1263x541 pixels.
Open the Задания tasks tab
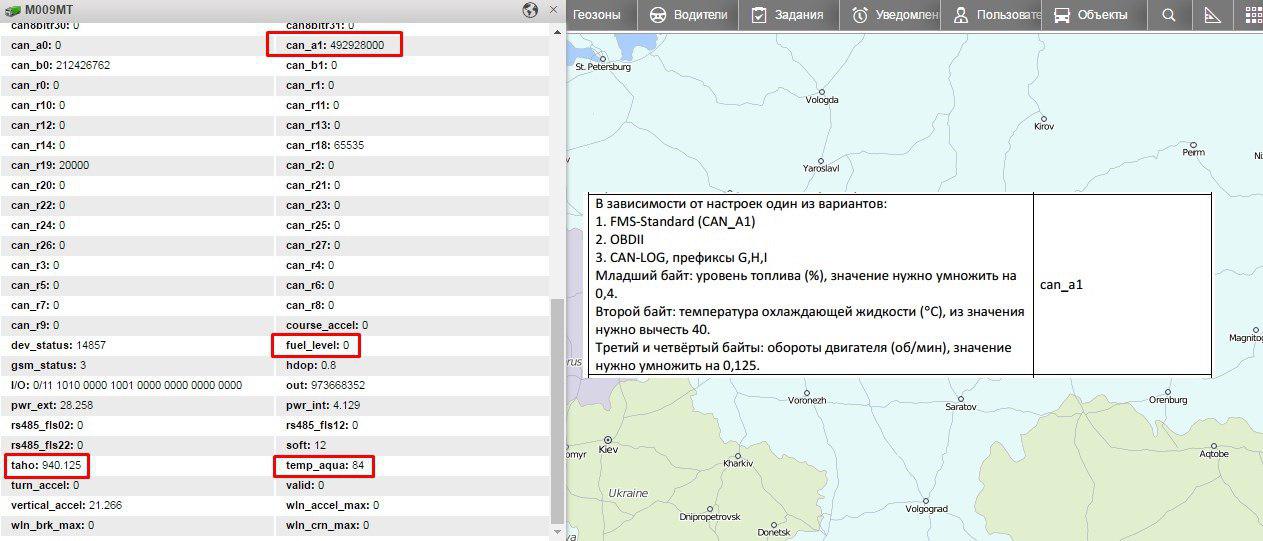tap(787, 15)
